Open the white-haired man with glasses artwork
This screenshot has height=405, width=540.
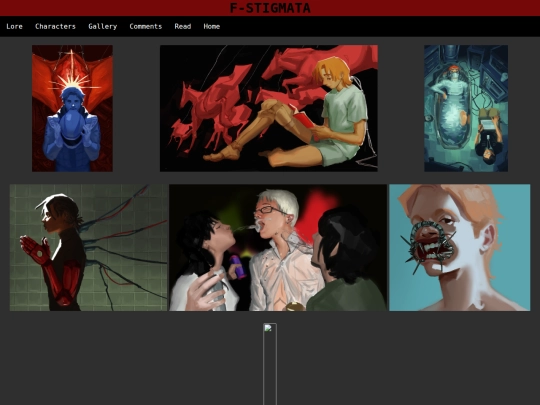(278, 248)
